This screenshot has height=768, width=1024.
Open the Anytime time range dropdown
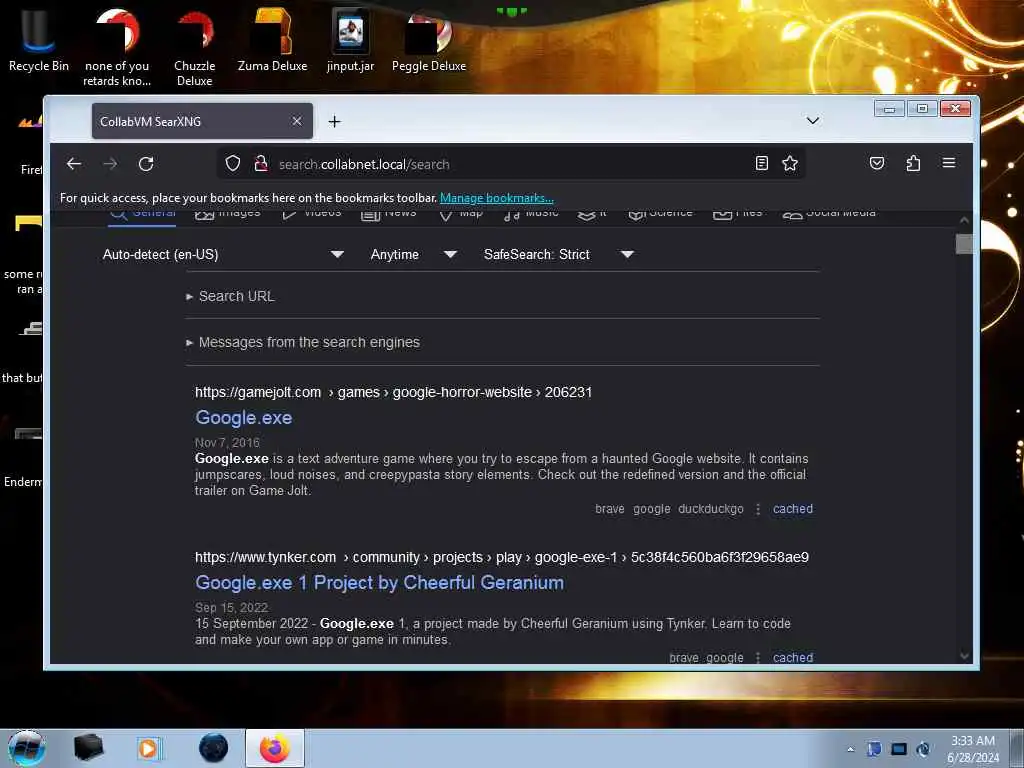[x=413, y=255]
